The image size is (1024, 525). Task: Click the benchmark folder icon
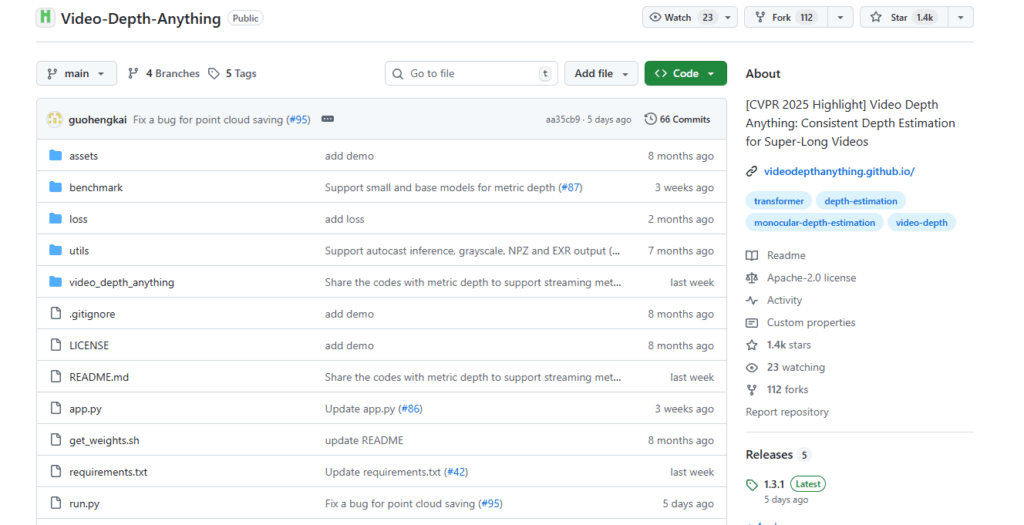pos(56,187)
